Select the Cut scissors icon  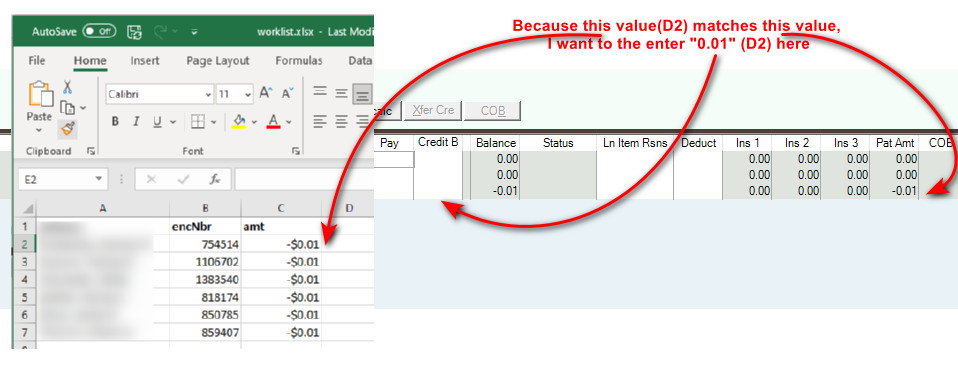click(68, 87)
